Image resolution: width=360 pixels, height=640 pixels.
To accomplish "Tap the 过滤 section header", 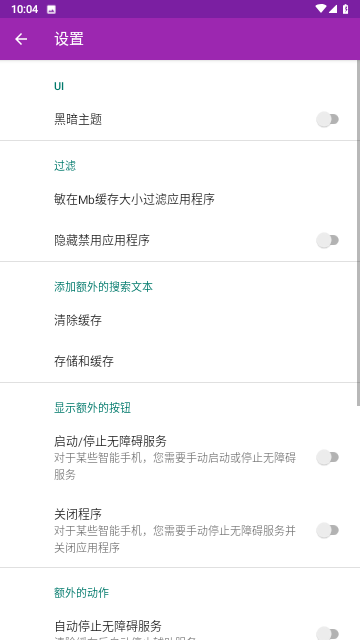I will (65, 166).
